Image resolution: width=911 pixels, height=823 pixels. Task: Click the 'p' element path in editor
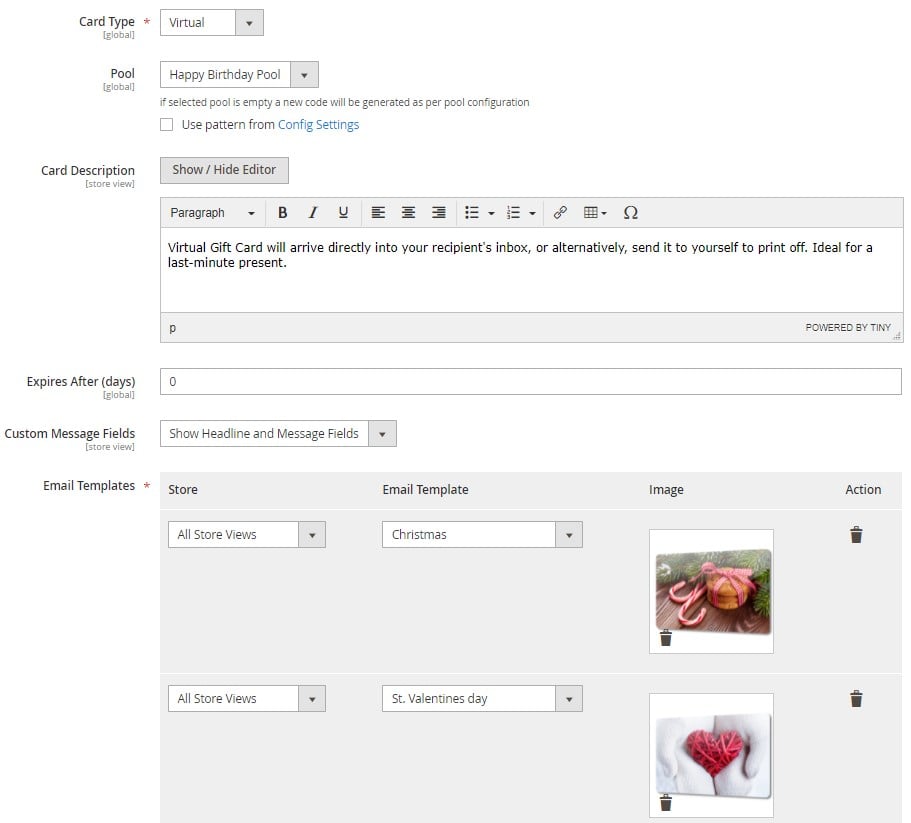(173, 328)
